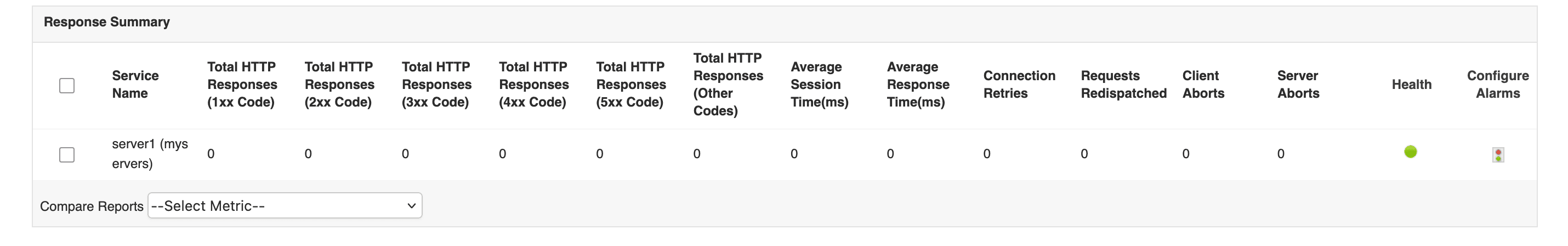The image size is (1568, 246).
Task: Select the server1 (myservers) service name
Action: [x=150, y=153]
